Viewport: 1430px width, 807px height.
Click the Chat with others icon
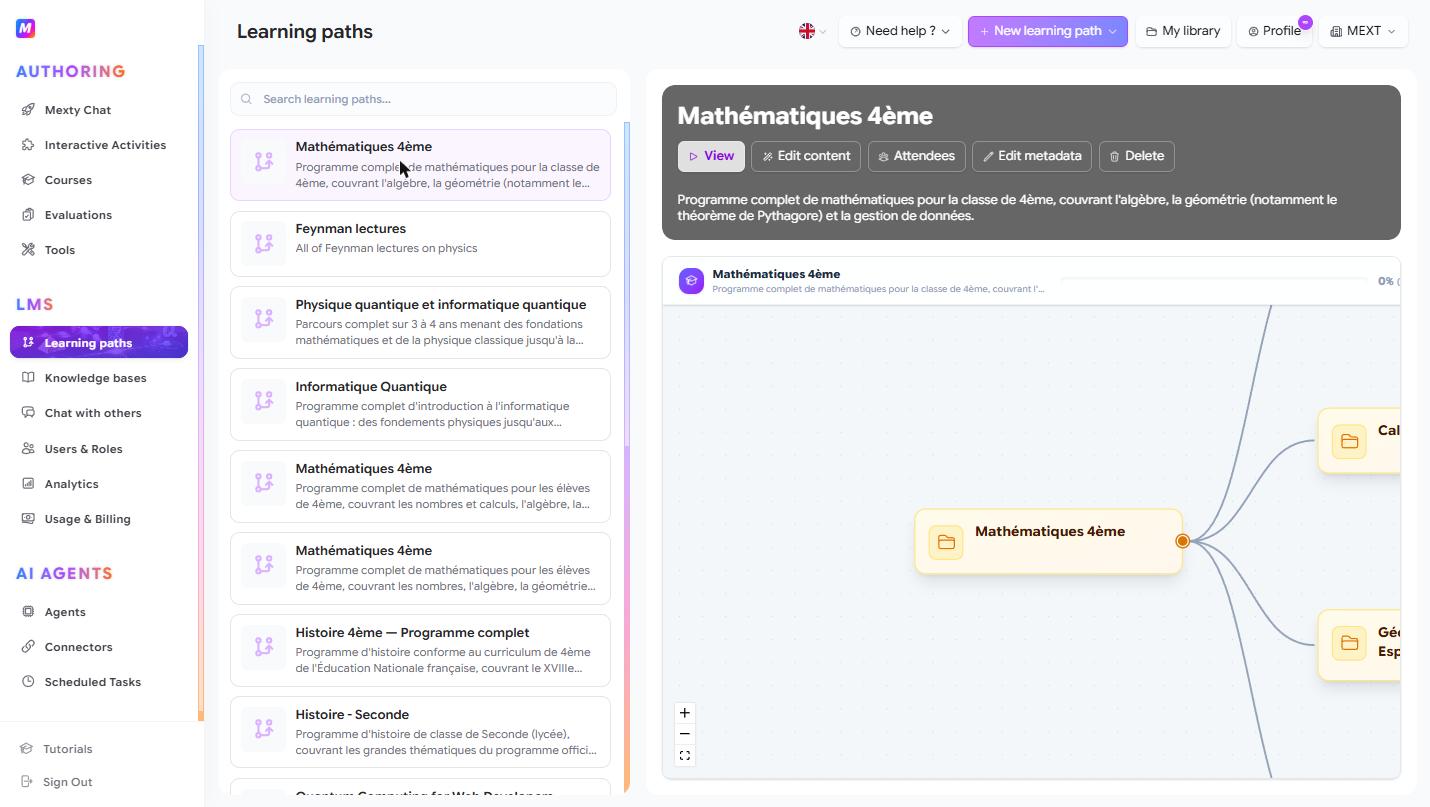[28, 413]
